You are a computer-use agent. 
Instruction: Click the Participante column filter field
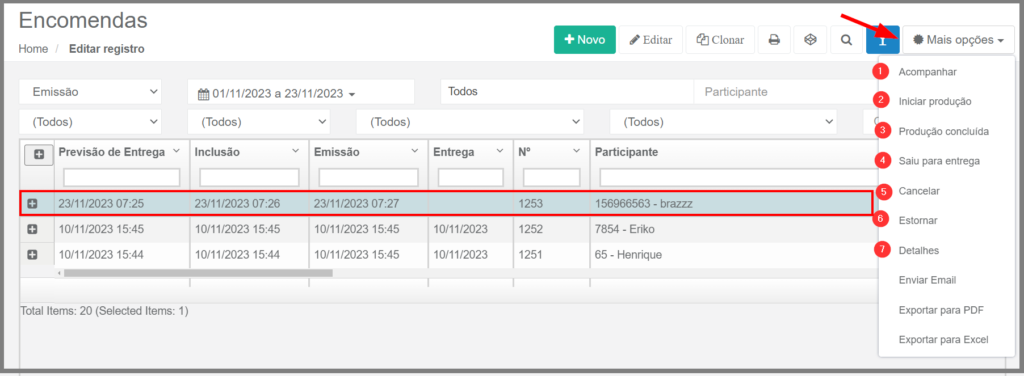tap(738, 177)
